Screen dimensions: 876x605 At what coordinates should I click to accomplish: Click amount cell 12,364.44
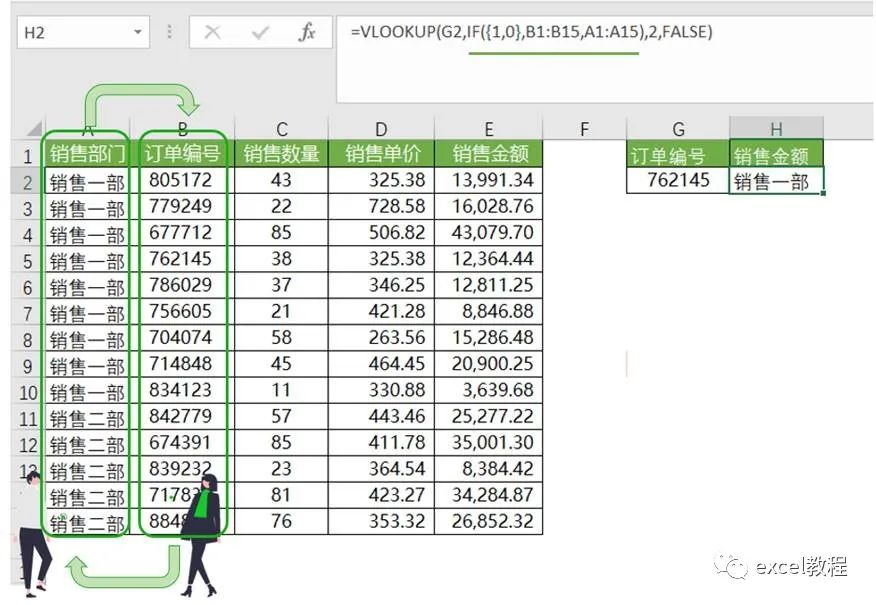pyautogui.click(x=488, y=259)
